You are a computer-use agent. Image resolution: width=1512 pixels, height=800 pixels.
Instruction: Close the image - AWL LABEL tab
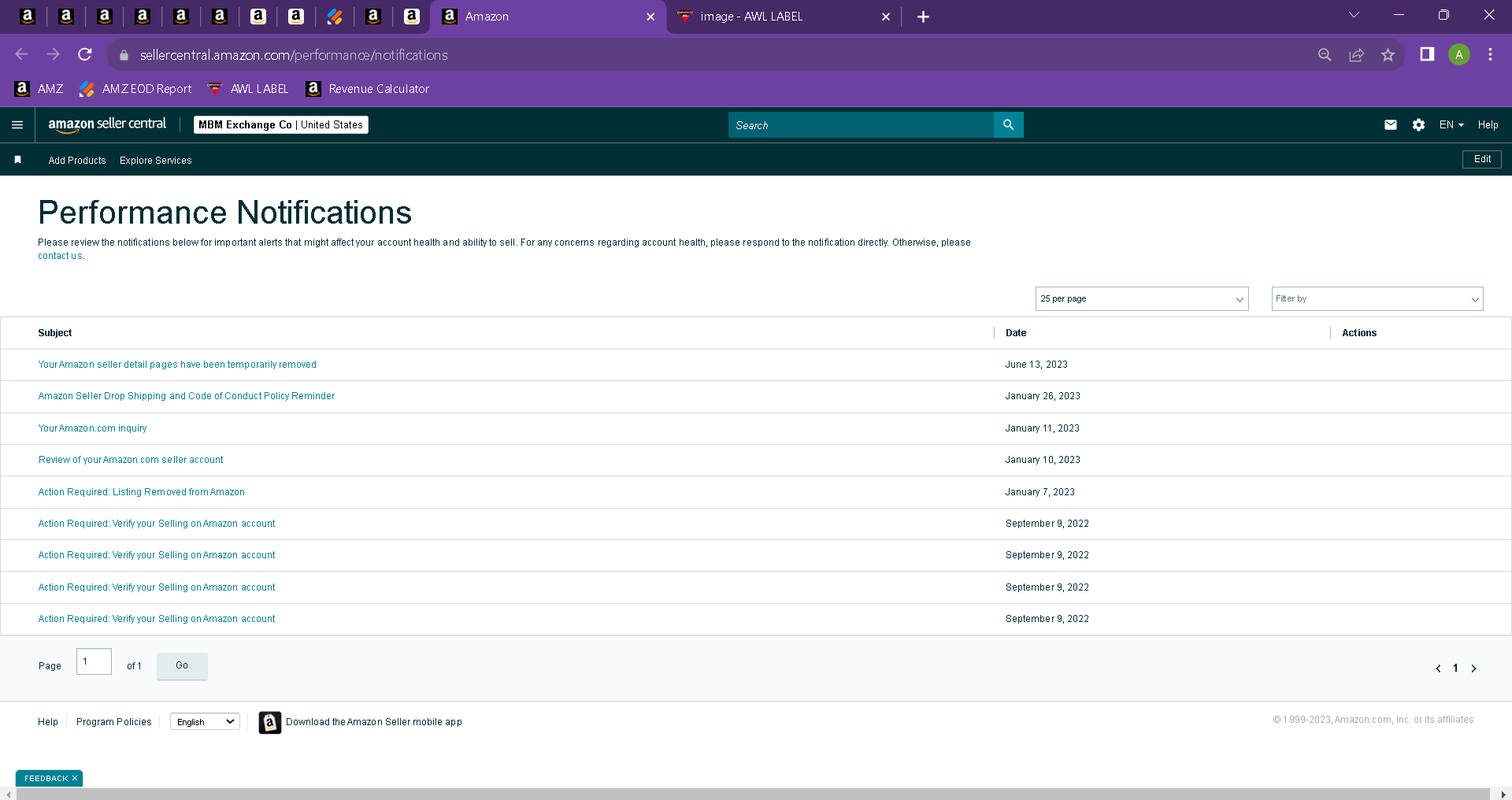pyautogui.click(x=885, y=17)
